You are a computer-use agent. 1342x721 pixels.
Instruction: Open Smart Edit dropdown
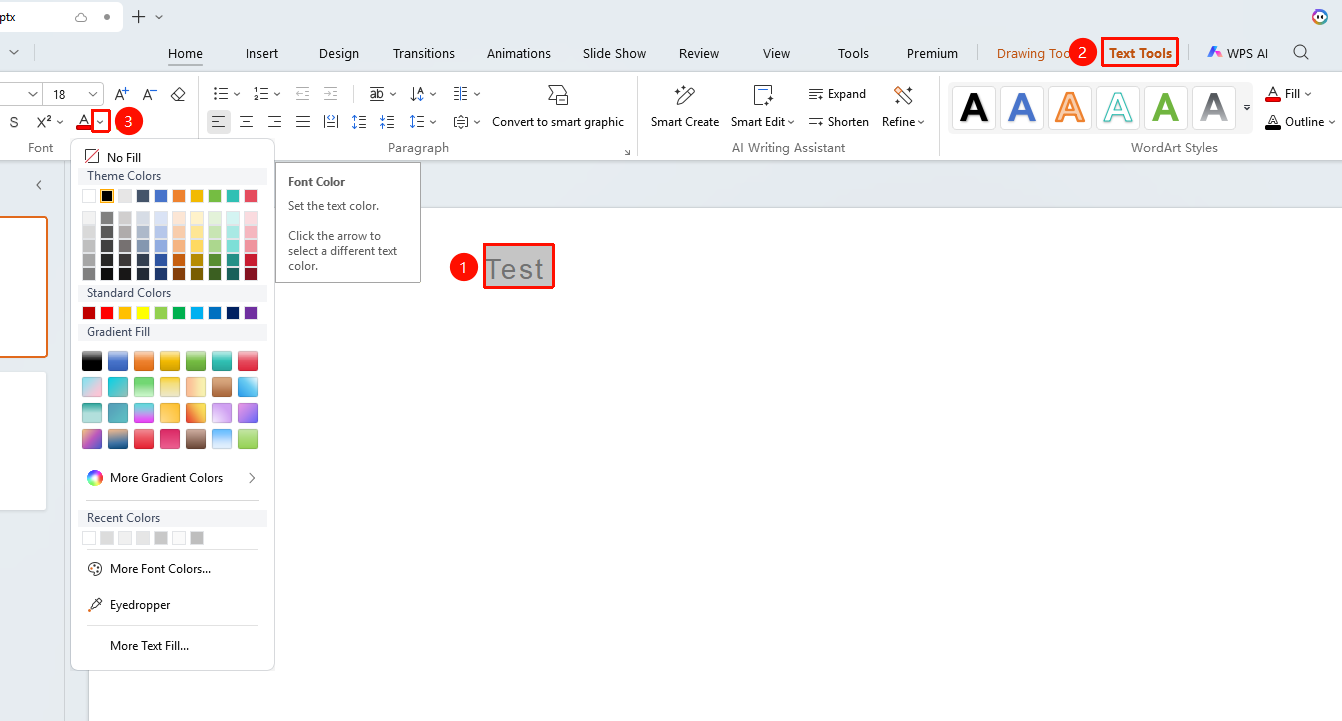(763, 107)
